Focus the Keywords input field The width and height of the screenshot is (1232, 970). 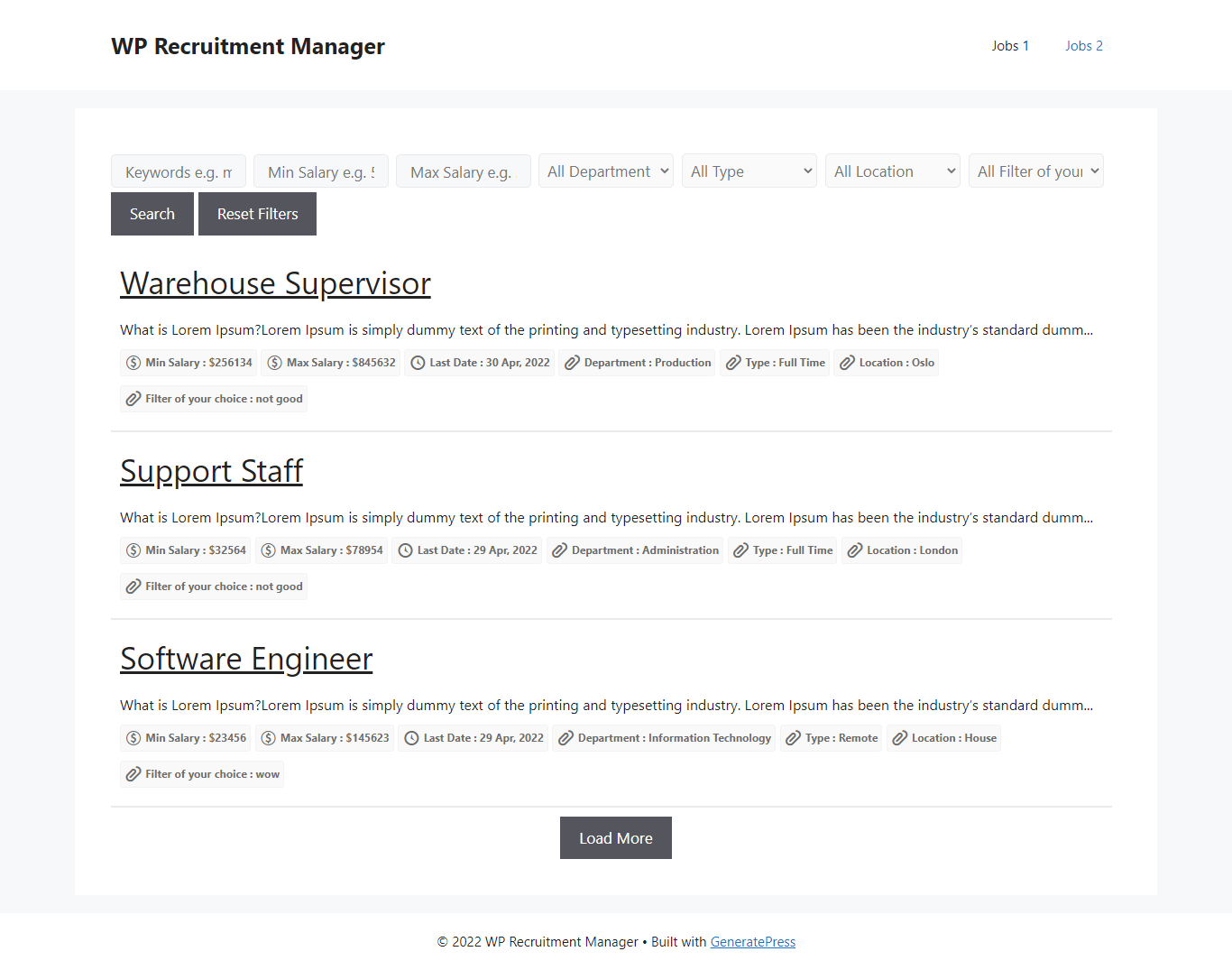pyautogui.click(x=179, y=171)
